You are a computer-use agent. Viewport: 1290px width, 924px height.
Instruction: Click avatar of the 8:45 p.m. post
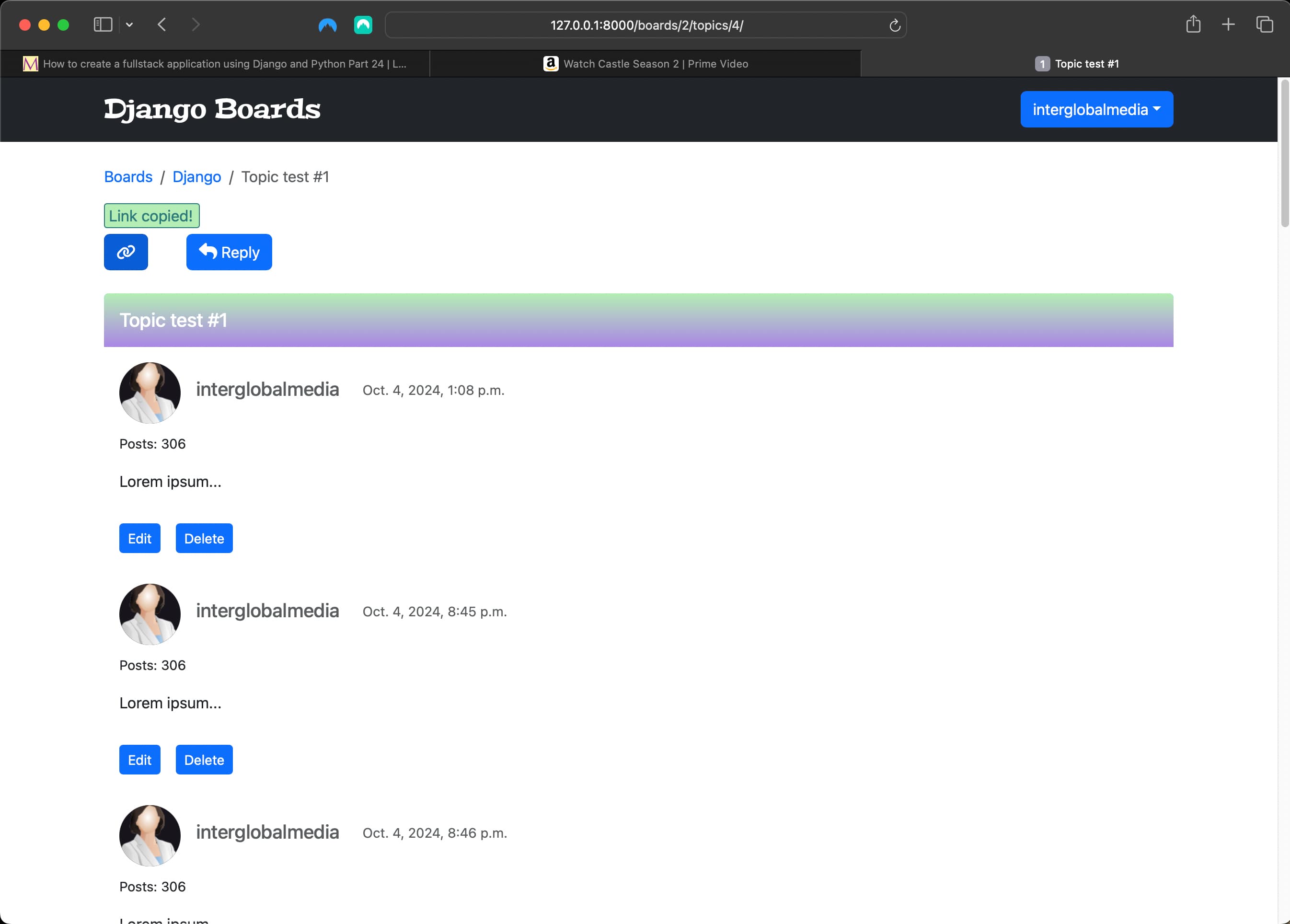pos(150,614)
